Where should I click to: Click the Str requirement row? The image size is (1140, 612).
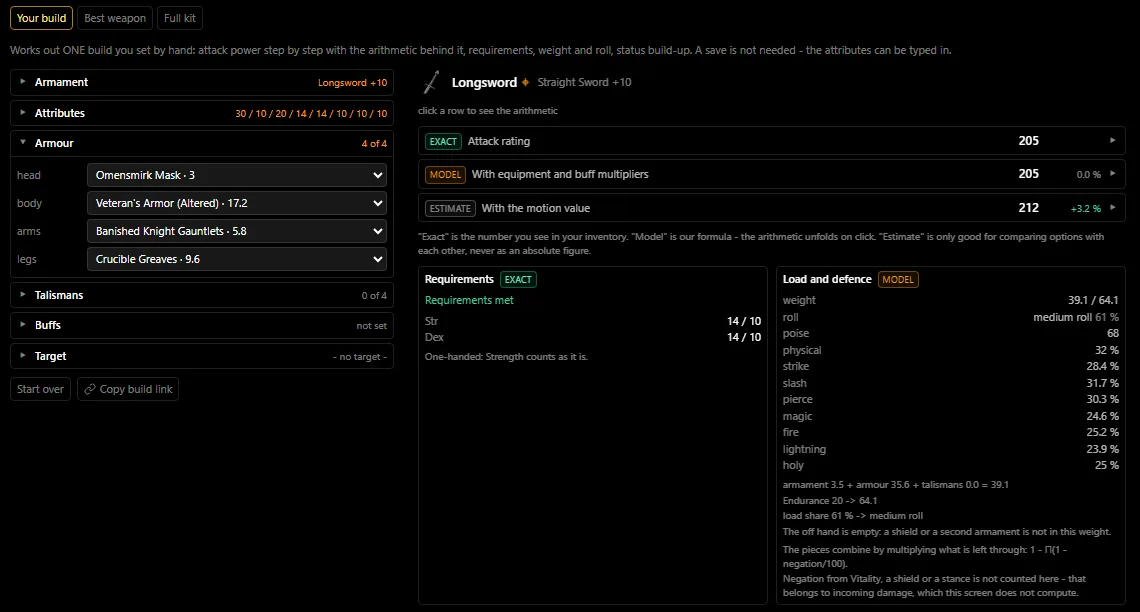pyautogui.click(x=593, y=321)
